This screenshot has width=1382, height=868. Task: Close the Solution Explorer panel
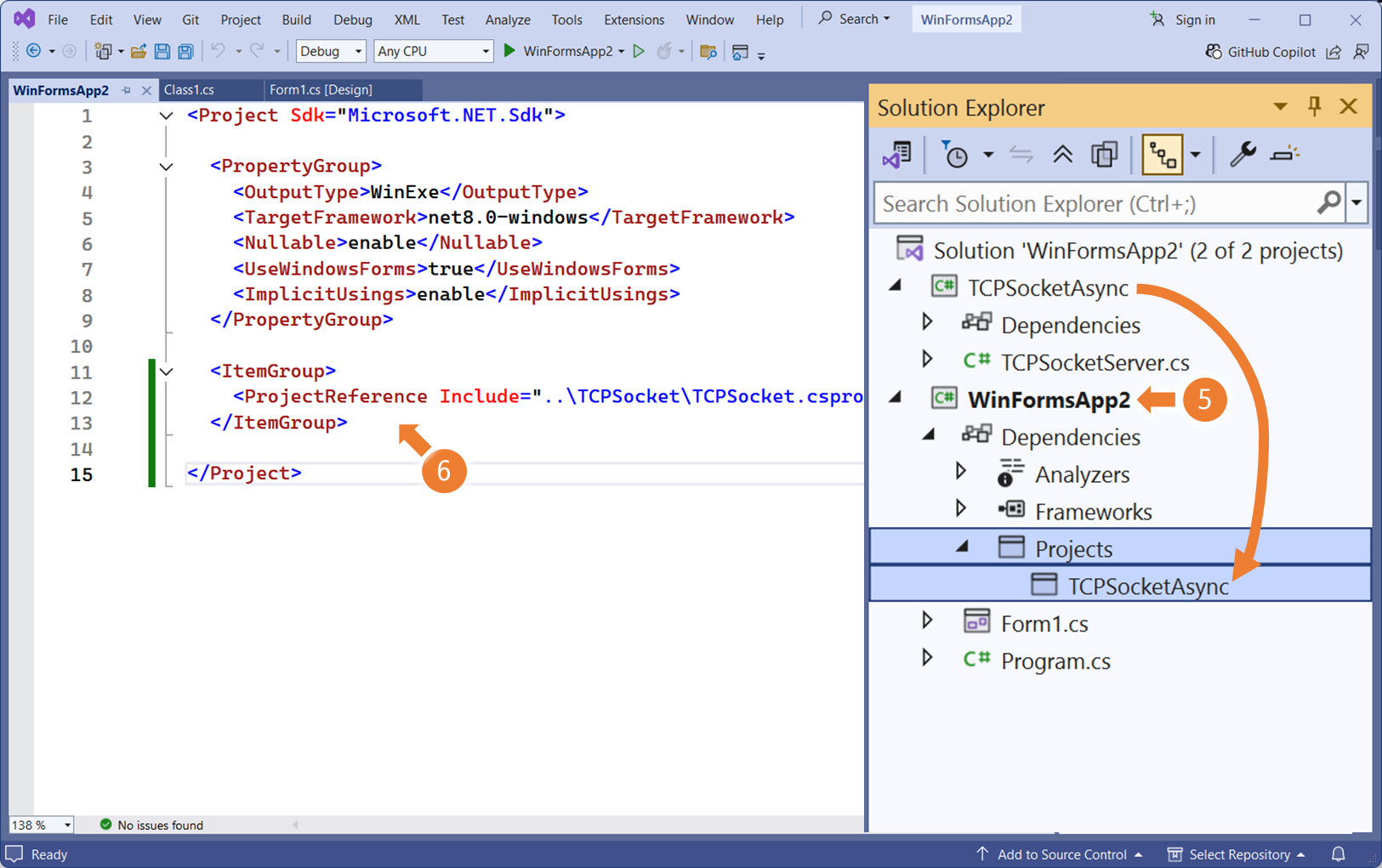pos(1349,106)
